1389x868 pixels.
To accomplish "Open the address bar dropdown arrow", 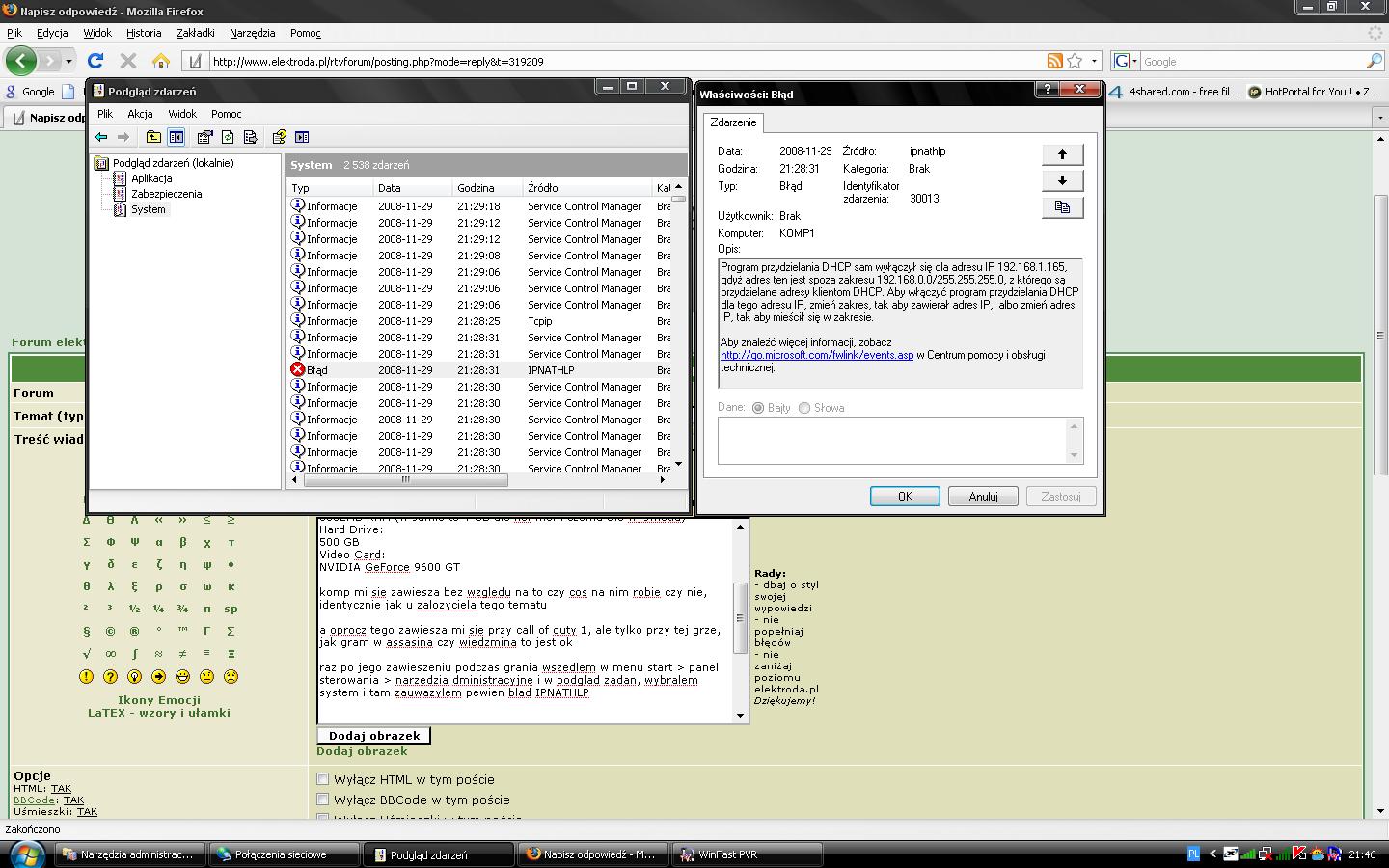I will pos(1094,61).
